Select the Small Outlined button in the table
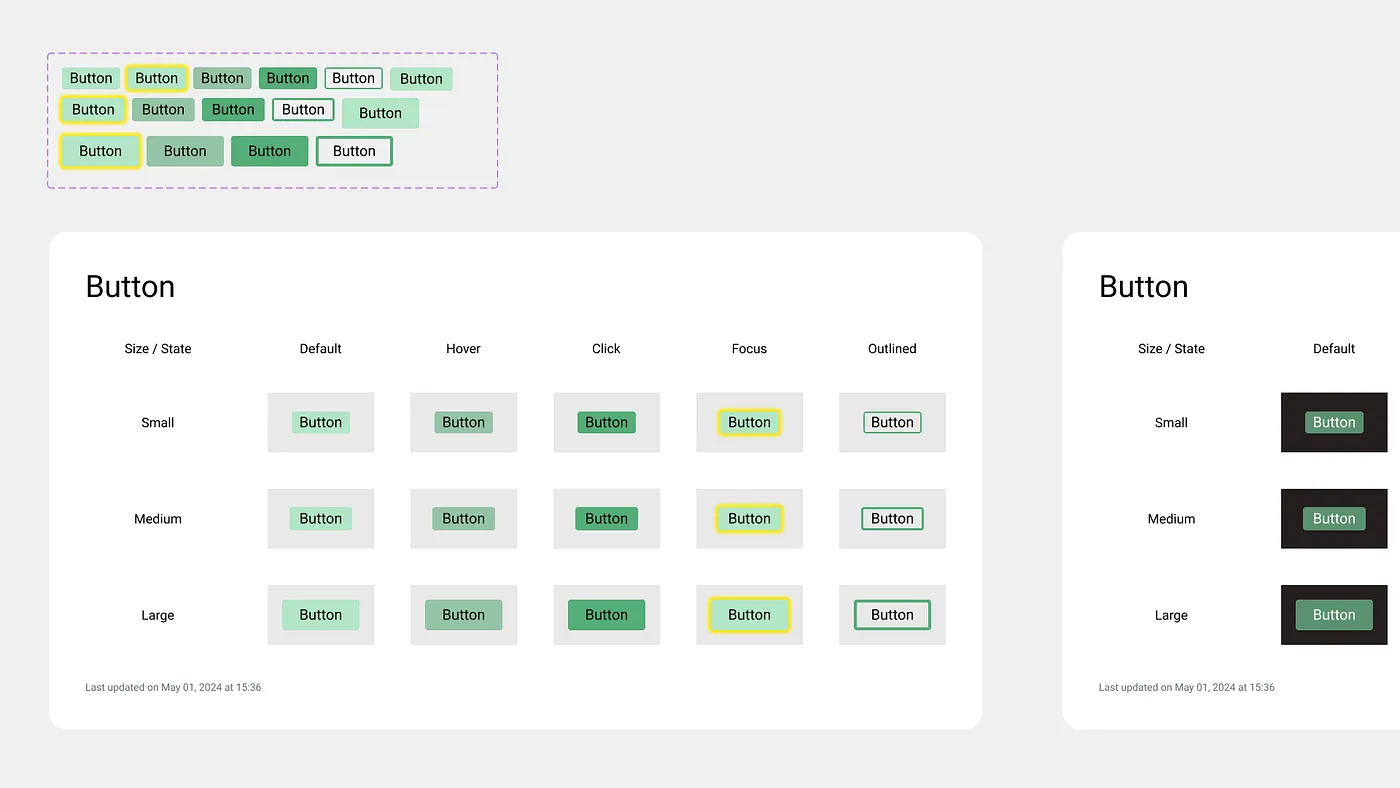Viewport: 1400px width, 788px height. pos(892,422)
